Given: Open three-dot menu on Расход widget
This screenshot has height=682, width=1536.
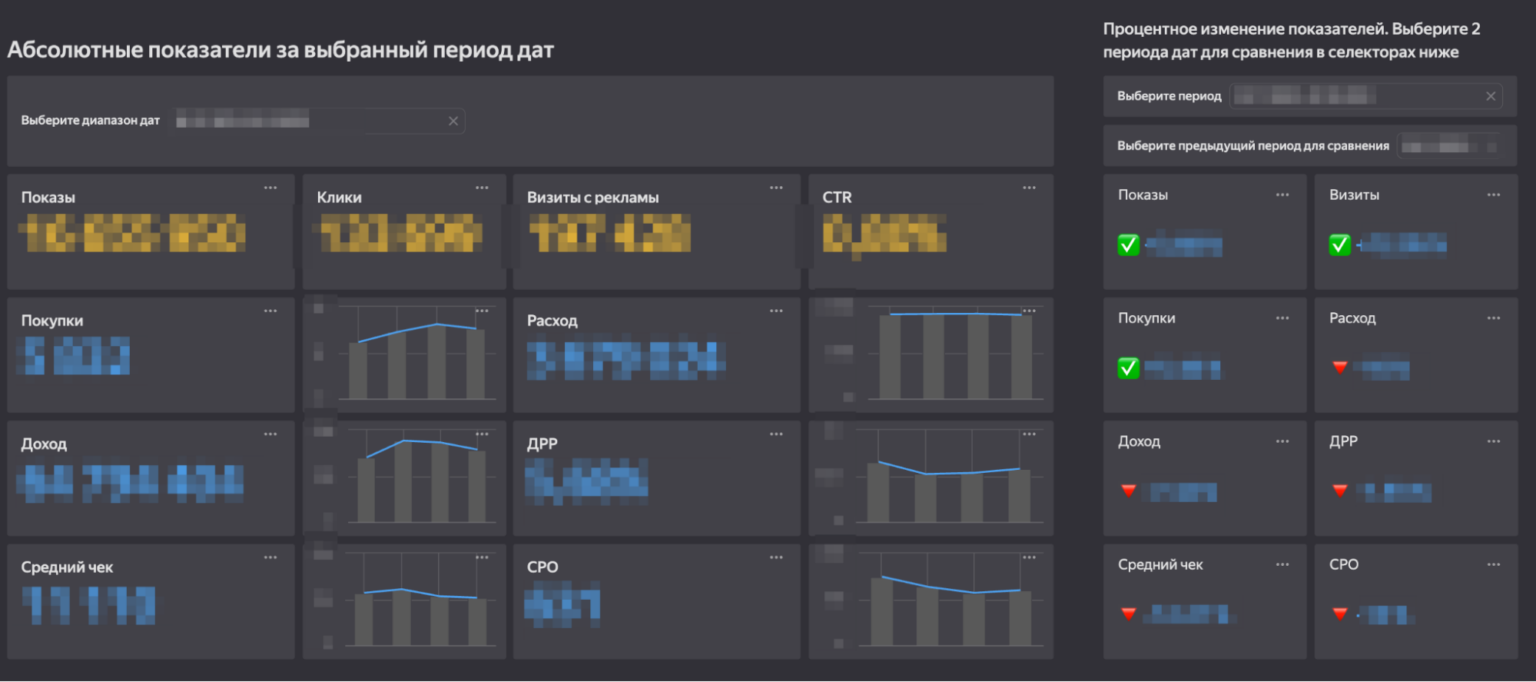Looking at the screenshot, I should point(776,311).
